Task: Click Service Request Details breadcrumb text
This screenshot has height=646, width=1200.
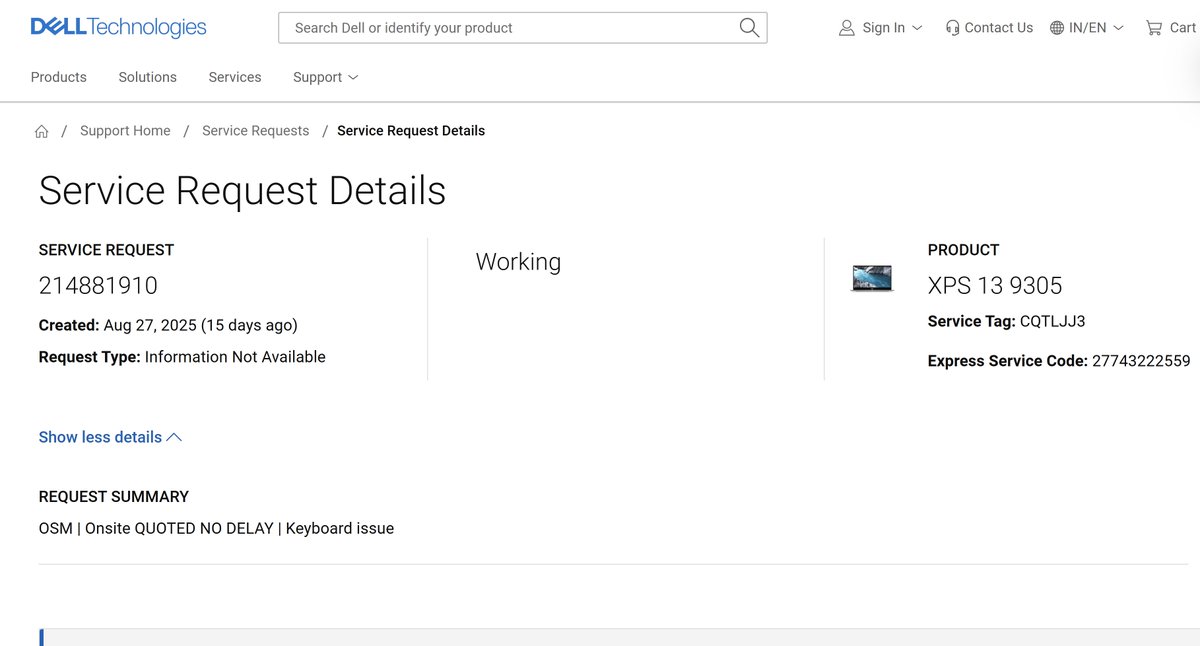Action: (x=411, y=131)
